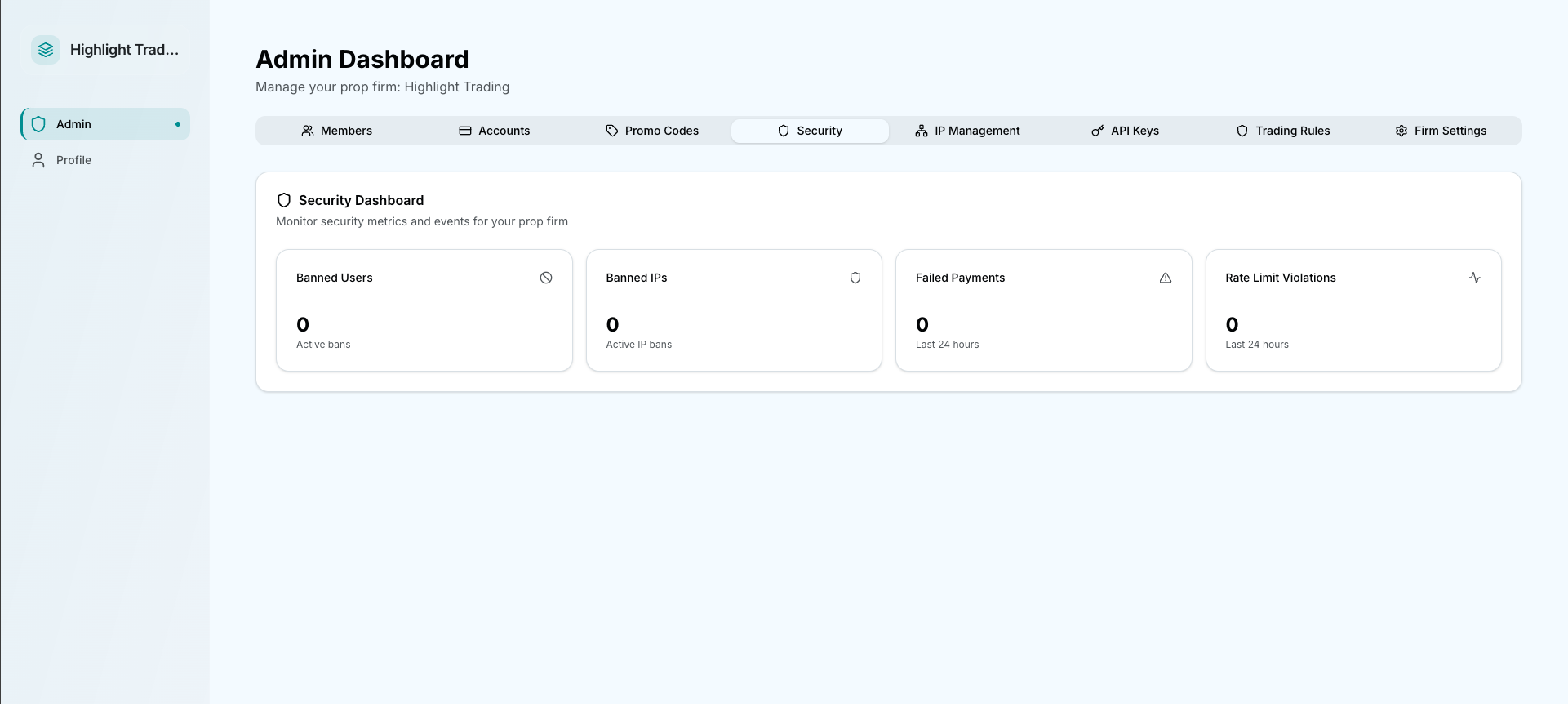Viewport: 1568px width, 704px height.
Task: Click the Highlight Trading logo icon
Action: pos(46,50)
